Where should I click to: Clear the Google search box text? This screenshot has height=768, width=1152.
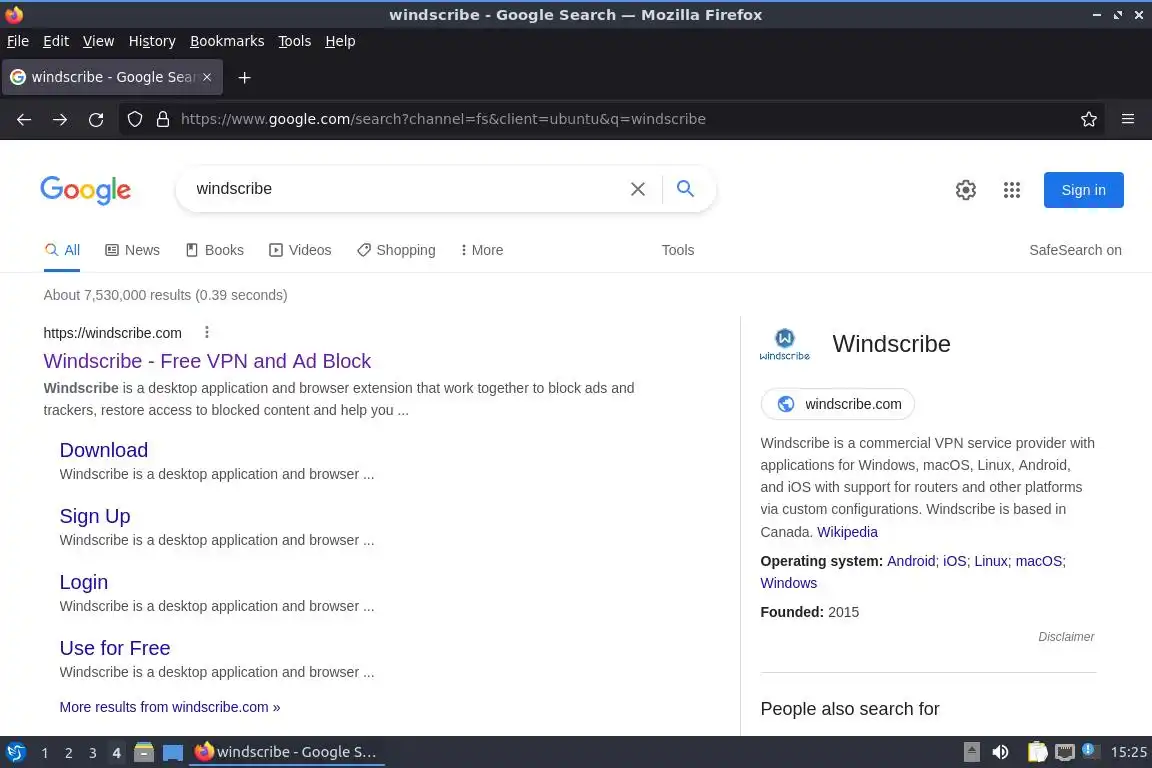coord(638,189)
